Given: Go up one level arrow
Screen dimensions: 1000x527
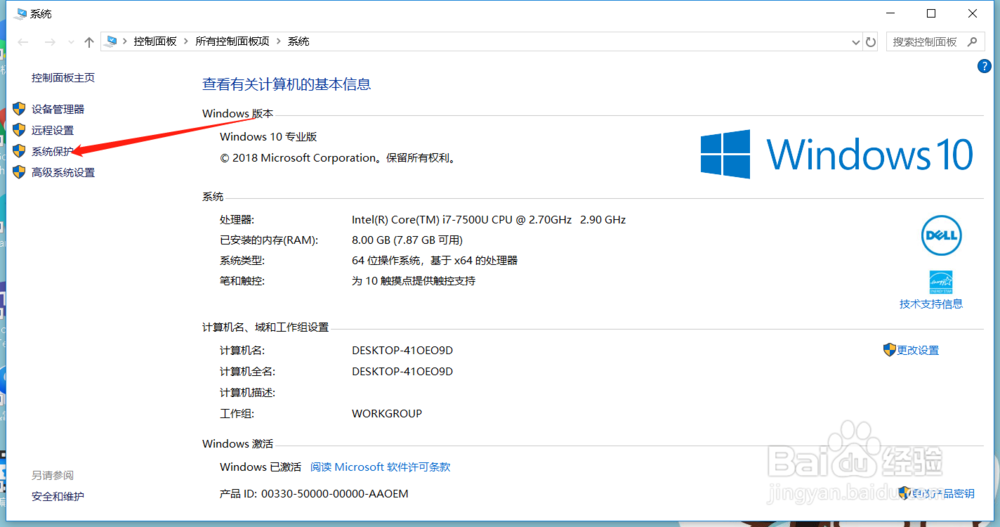Looking at the screenshot, I should [89, 42].
